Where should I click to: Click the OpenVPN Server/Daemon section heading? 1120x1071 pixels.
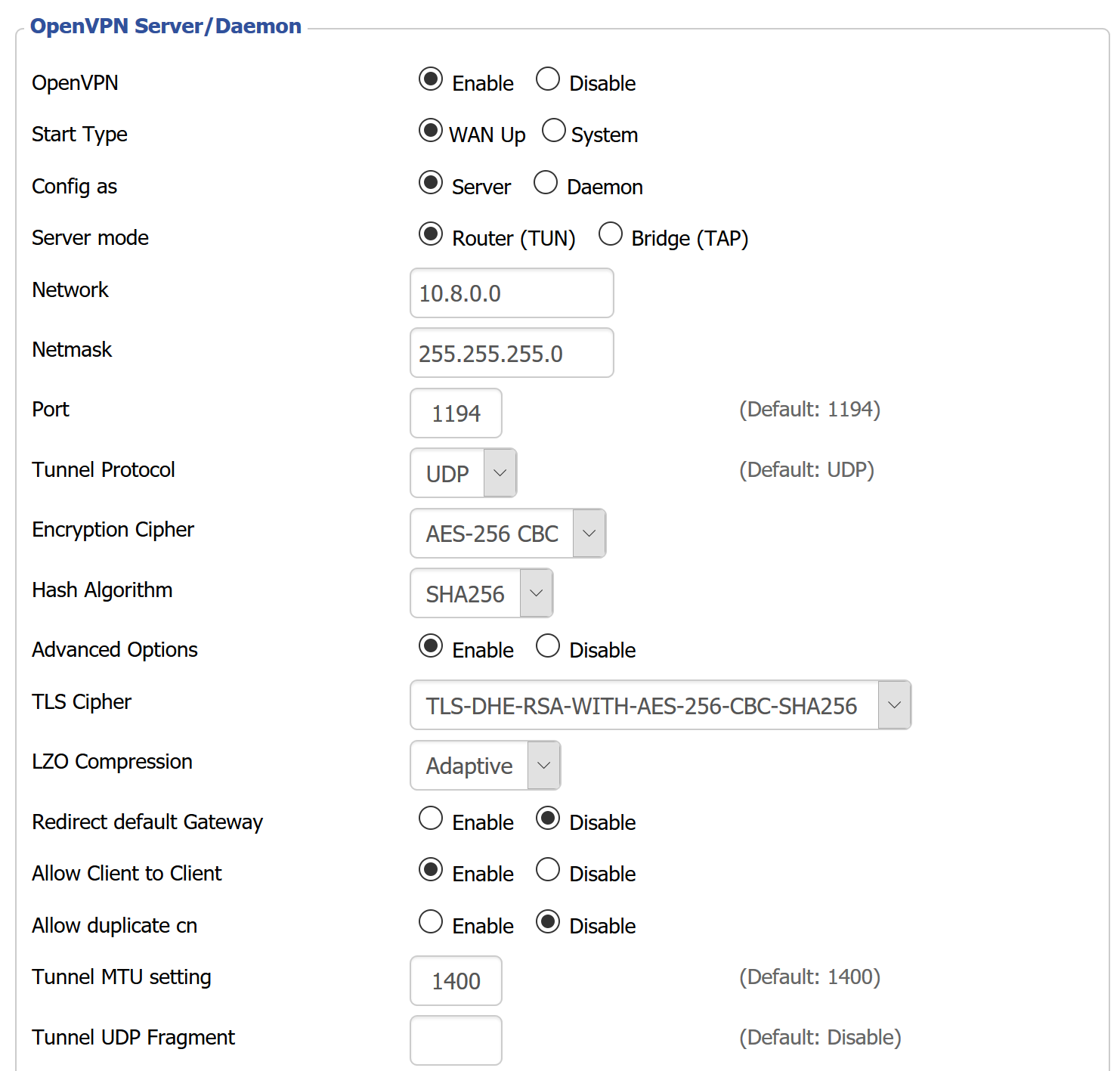pyautogui.click(x=166, y=26)
